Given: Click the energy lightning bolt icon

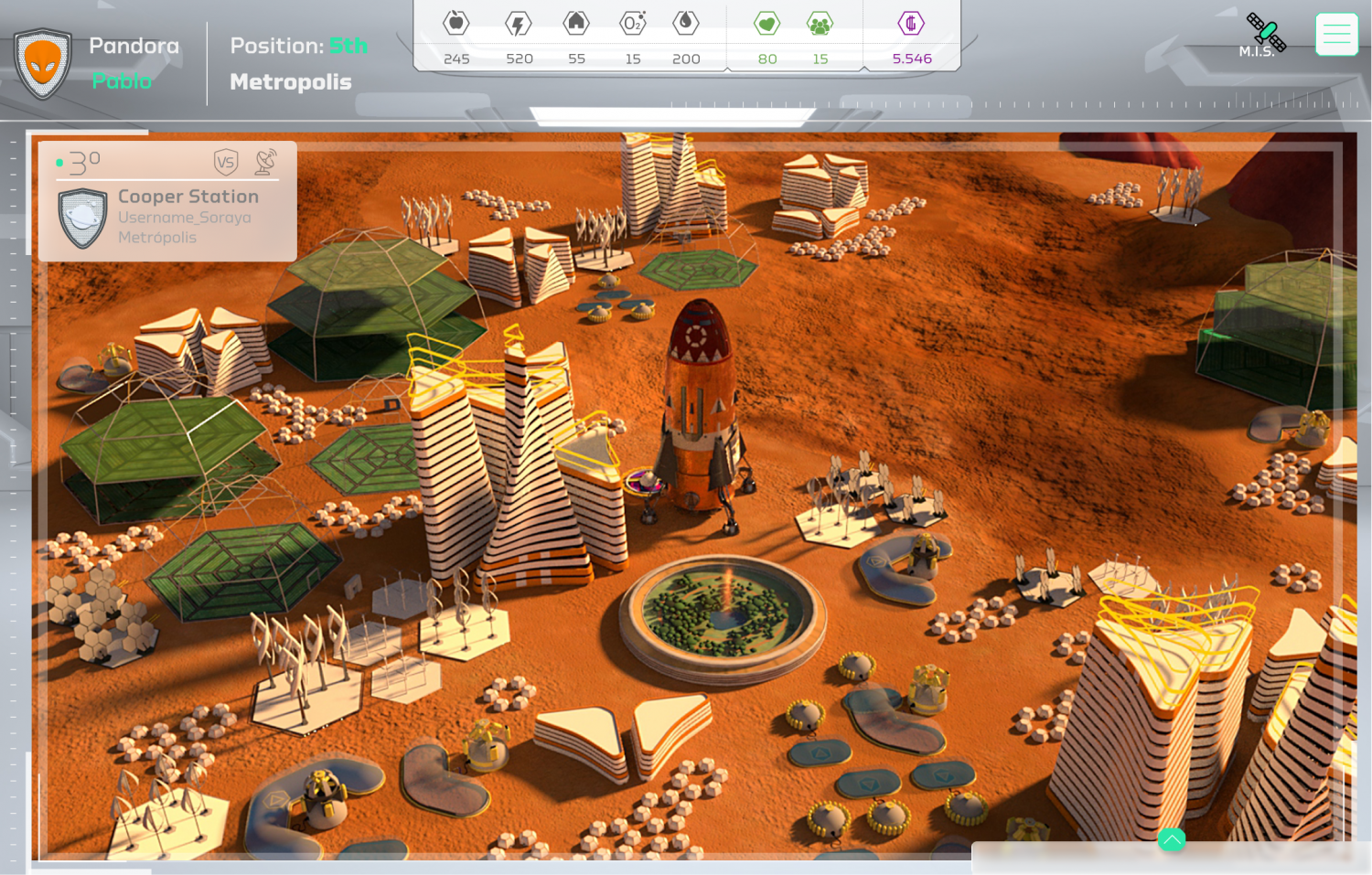Looking at the screenshot, I should tap(519, 23).
